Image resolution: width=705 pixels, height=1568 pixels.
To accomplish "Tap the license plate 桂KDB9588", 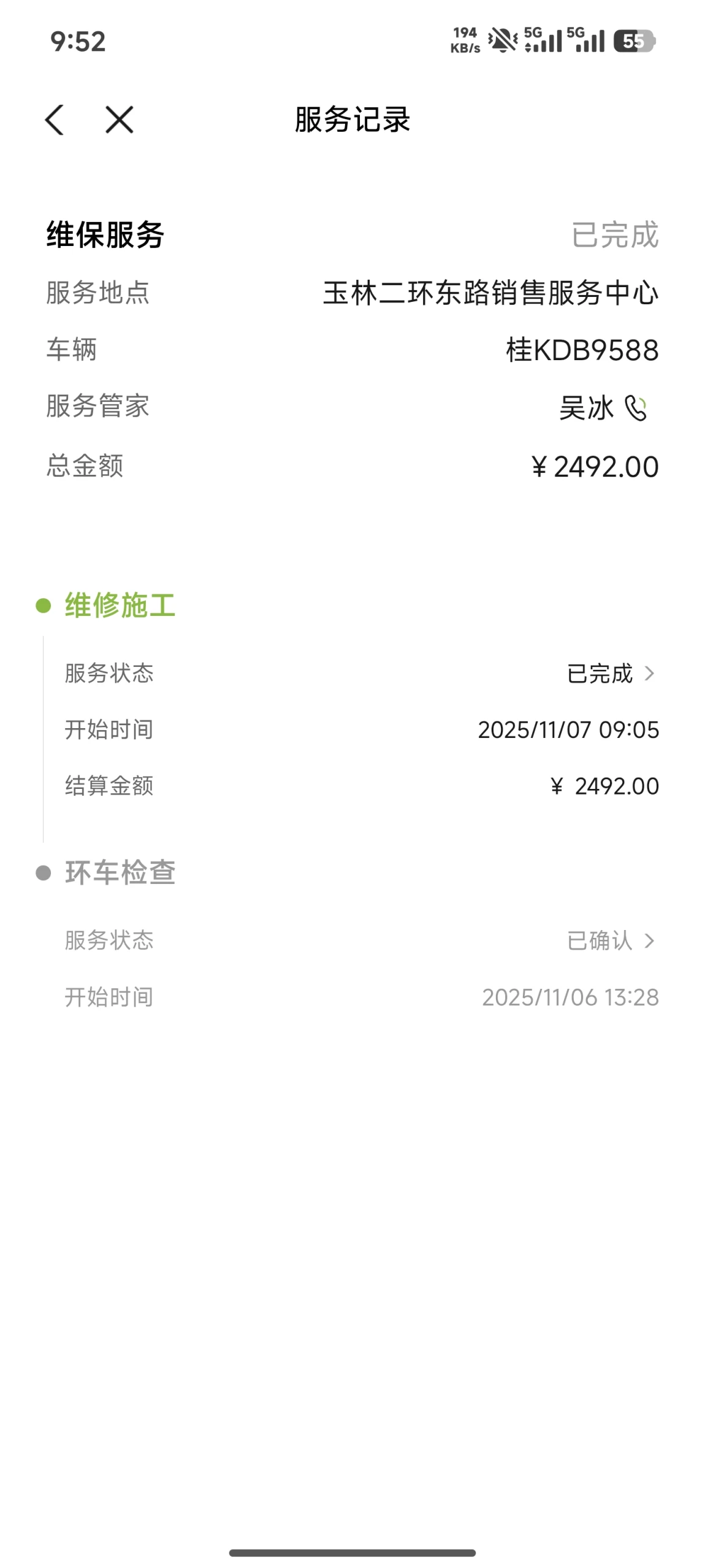I will tap(582, 350).
